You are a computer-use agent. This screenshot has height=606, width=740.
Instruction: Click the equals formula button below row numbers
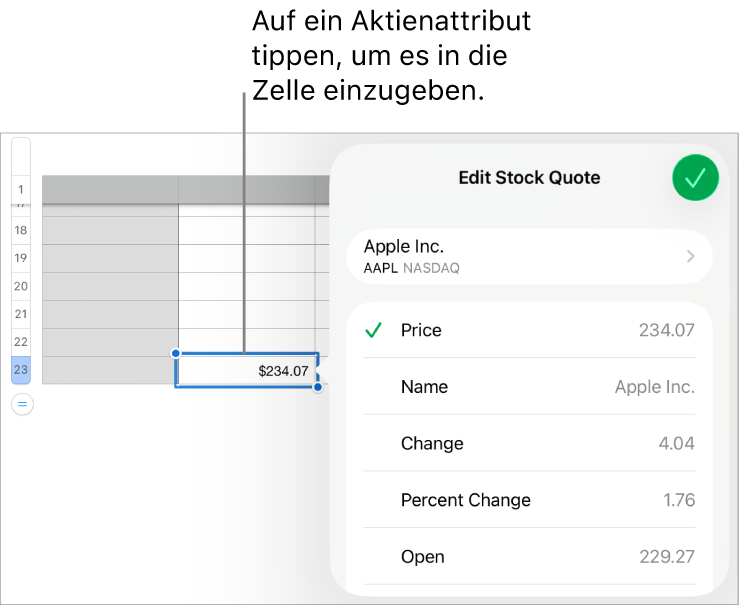tap(22, 405)
